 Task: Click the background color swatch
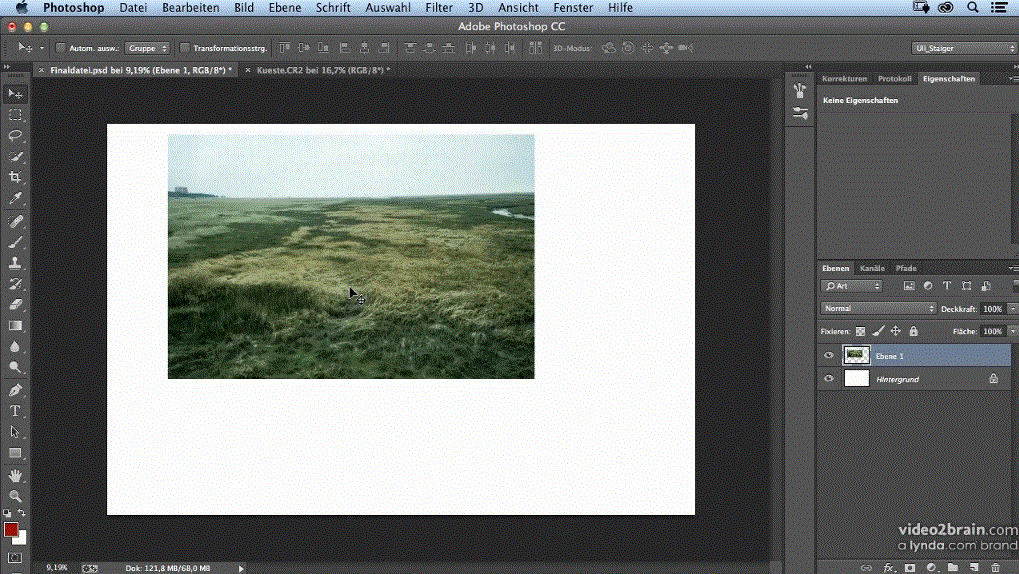pos(22,539)
